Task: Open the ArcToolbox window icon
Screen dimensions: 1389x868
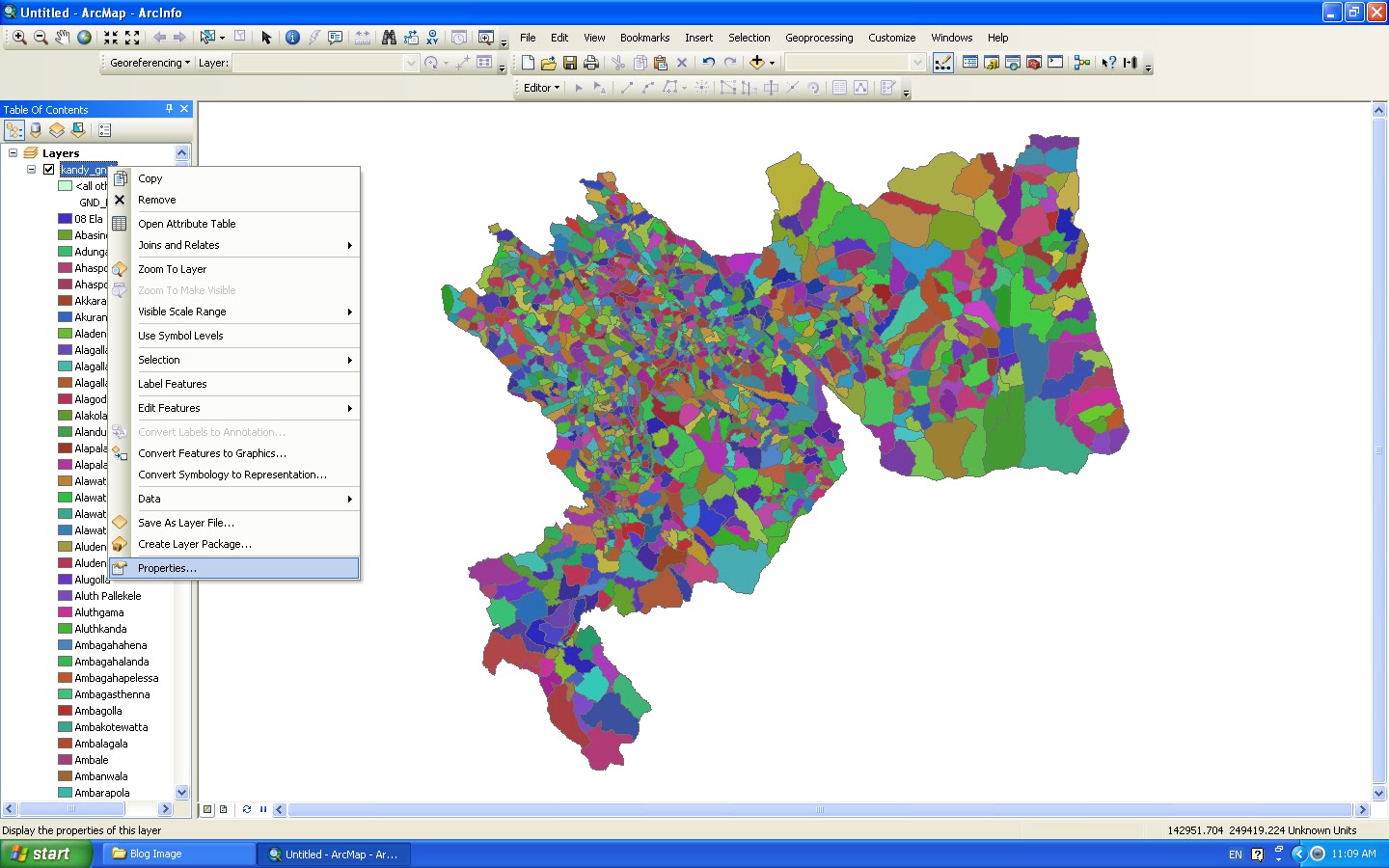Action: [1034, 62]
